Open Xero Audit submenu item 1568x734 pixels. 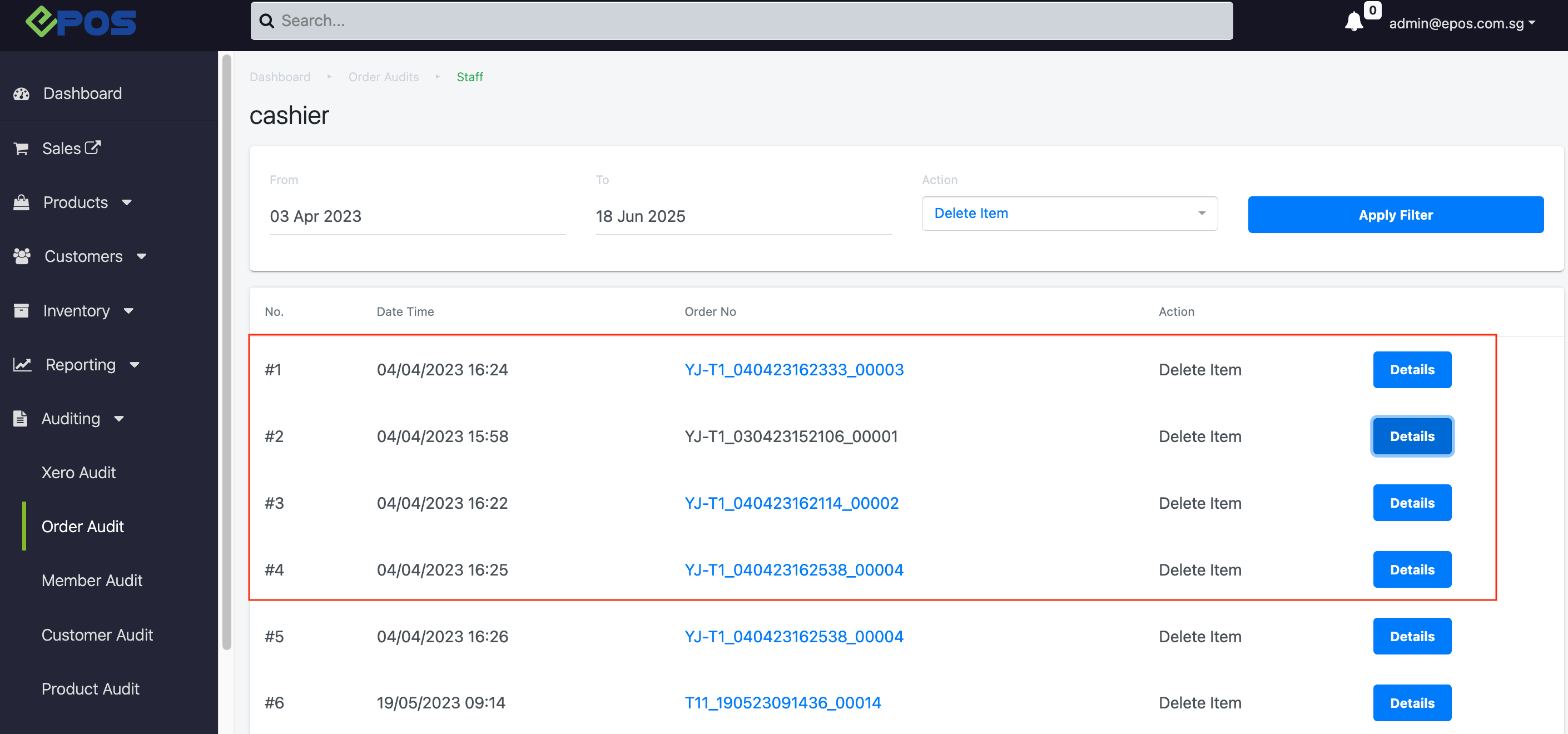click(x=78, y=472)
